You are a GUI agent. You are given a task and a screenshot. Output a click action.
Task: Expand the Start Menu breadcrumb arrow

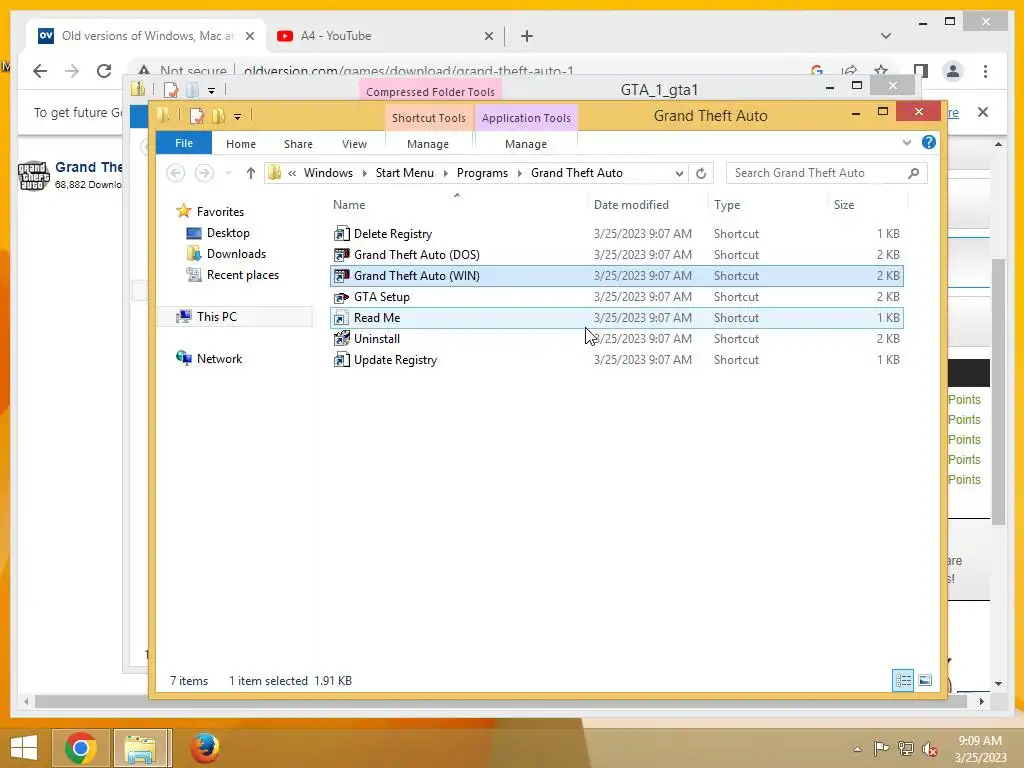pyautogui.click(x=445, y=173)
